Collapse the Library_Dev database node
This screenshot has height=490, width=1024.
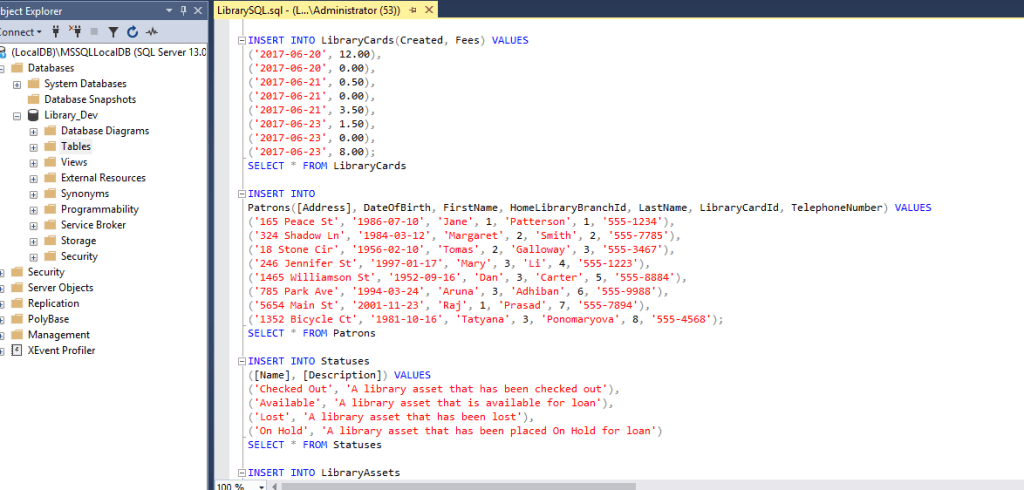pyautogui.click(x=17, y=116)
